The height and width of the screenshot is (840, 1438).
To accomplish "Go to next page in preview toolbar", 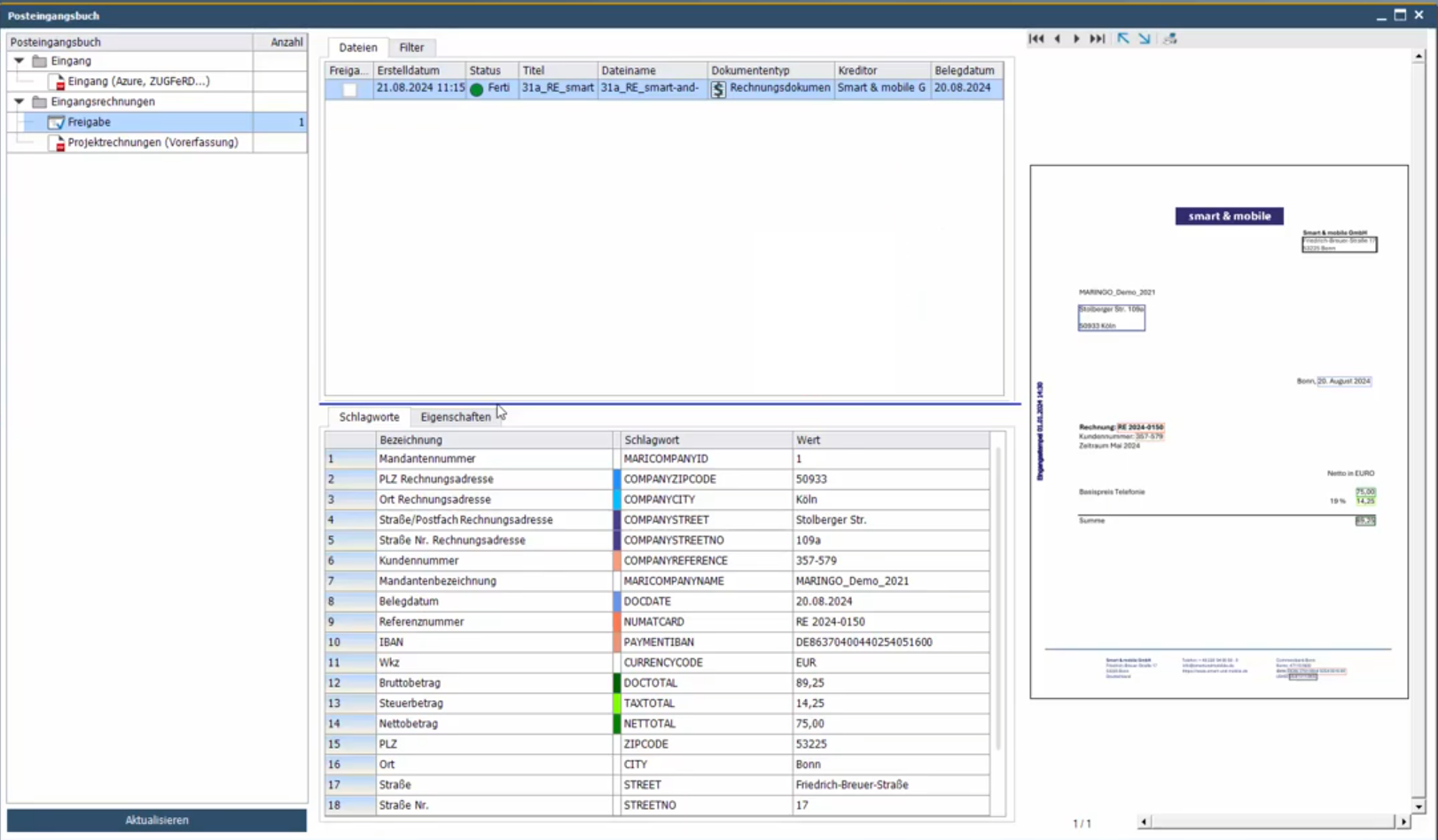I will (1076, 39).
